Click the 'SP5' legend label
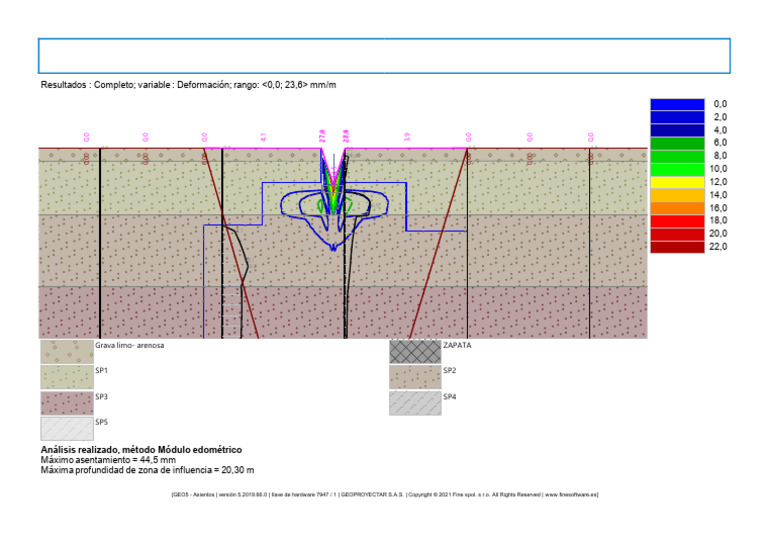Image resolution: width=768 pixels, height=543 pixels. [101, 422]
